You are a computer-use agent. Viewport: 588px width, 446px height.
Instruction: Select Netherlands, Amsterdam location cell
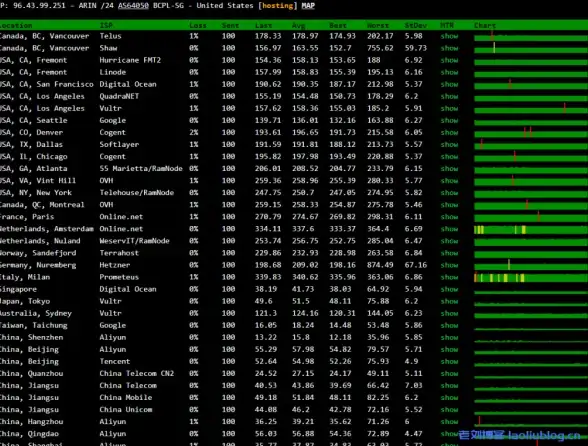46,229
